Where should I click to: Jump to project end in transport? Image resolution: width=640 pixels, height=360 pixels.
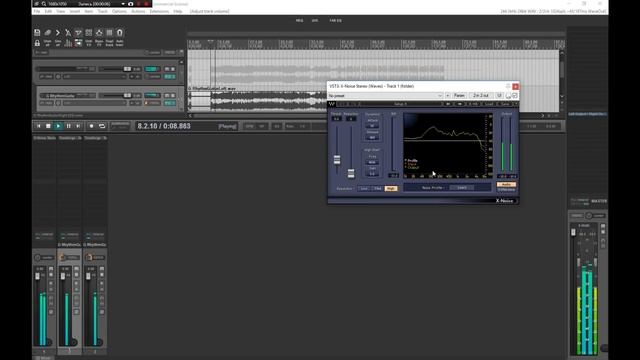tap(78, 126)
